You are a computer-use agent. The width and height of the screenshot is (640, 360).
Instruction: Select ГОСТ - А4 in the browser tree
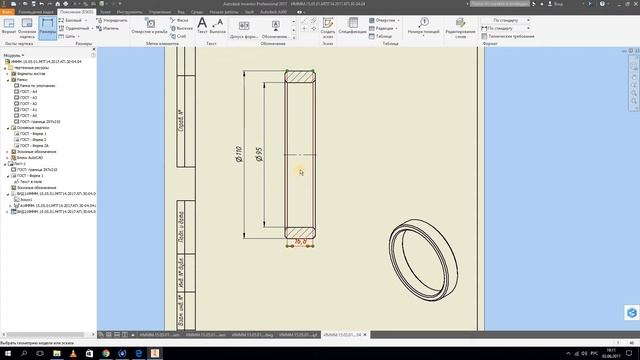(x=26, y=92)
